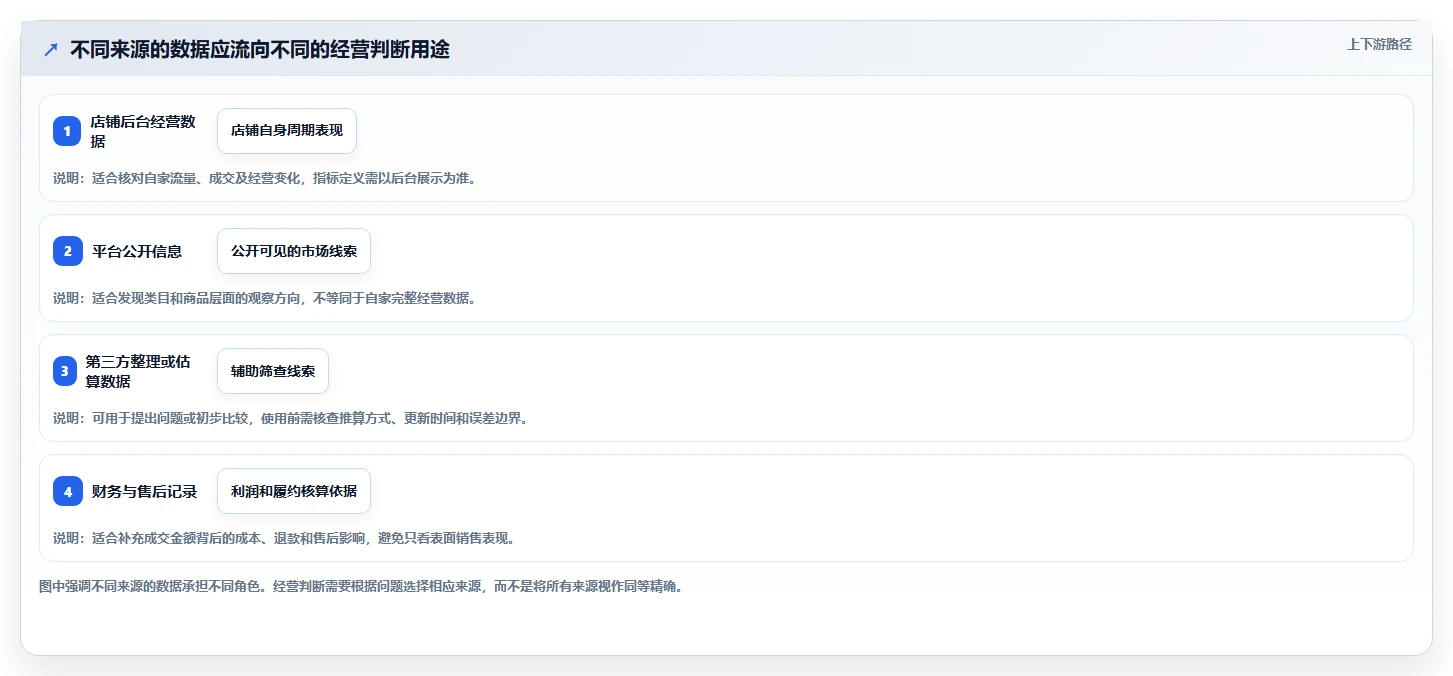Click the number 2 badge

click(x=68, y=251)
